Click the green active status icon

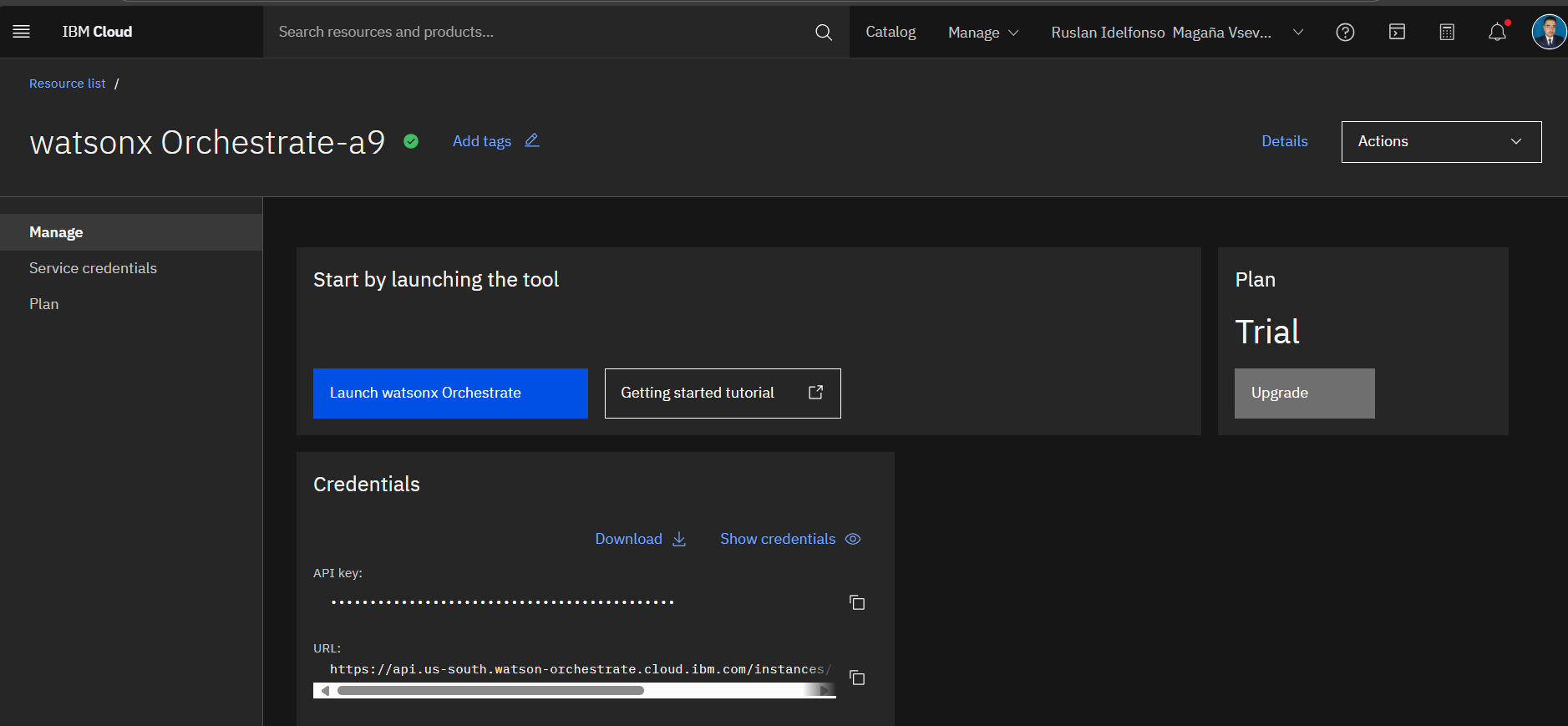click(x=411, y=141)
